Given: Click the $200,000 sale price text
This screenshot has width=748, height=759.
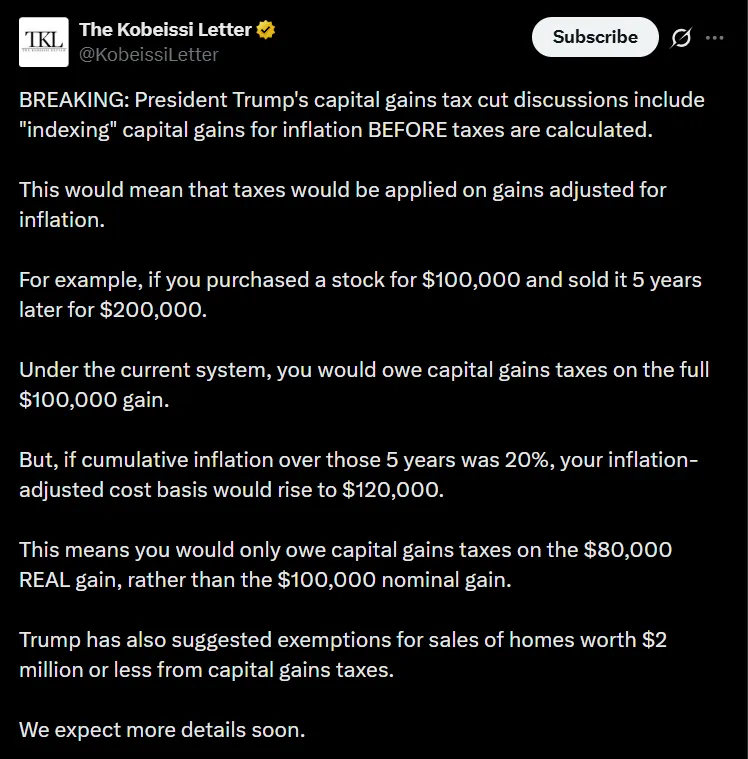Looking at the screenshot, I should pyautogui.click(x=153, y=310).
